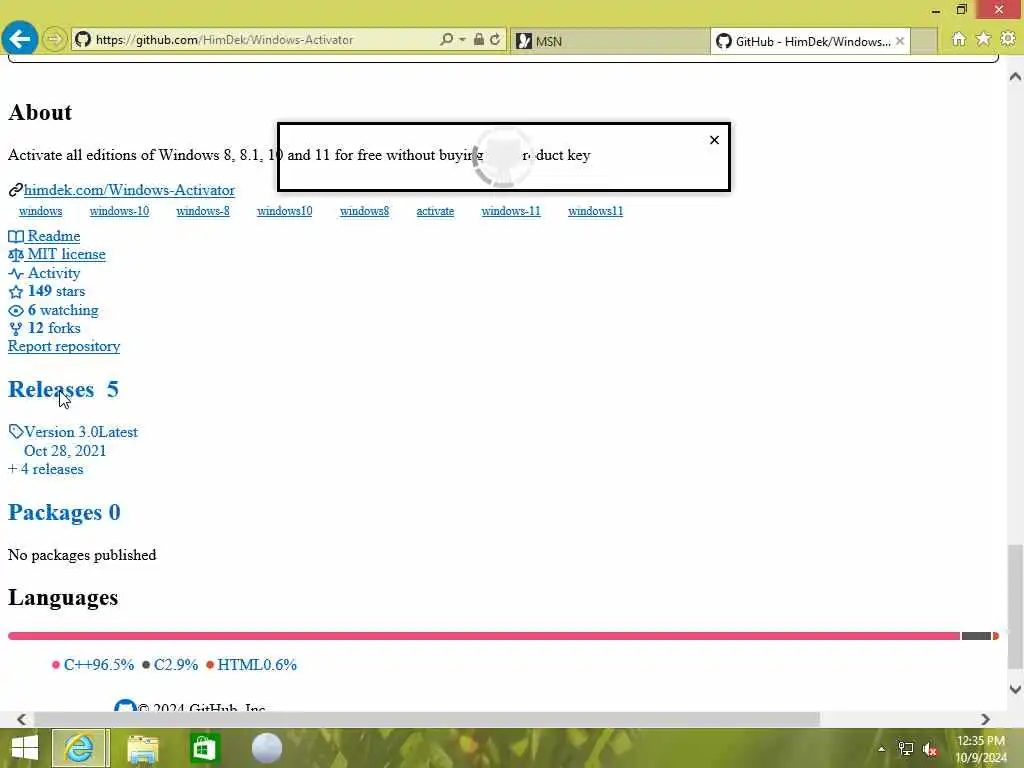This screenshot has height=768, width=1024.
Task: Click the browser Forward arrow button
Action: click(55, 40)
